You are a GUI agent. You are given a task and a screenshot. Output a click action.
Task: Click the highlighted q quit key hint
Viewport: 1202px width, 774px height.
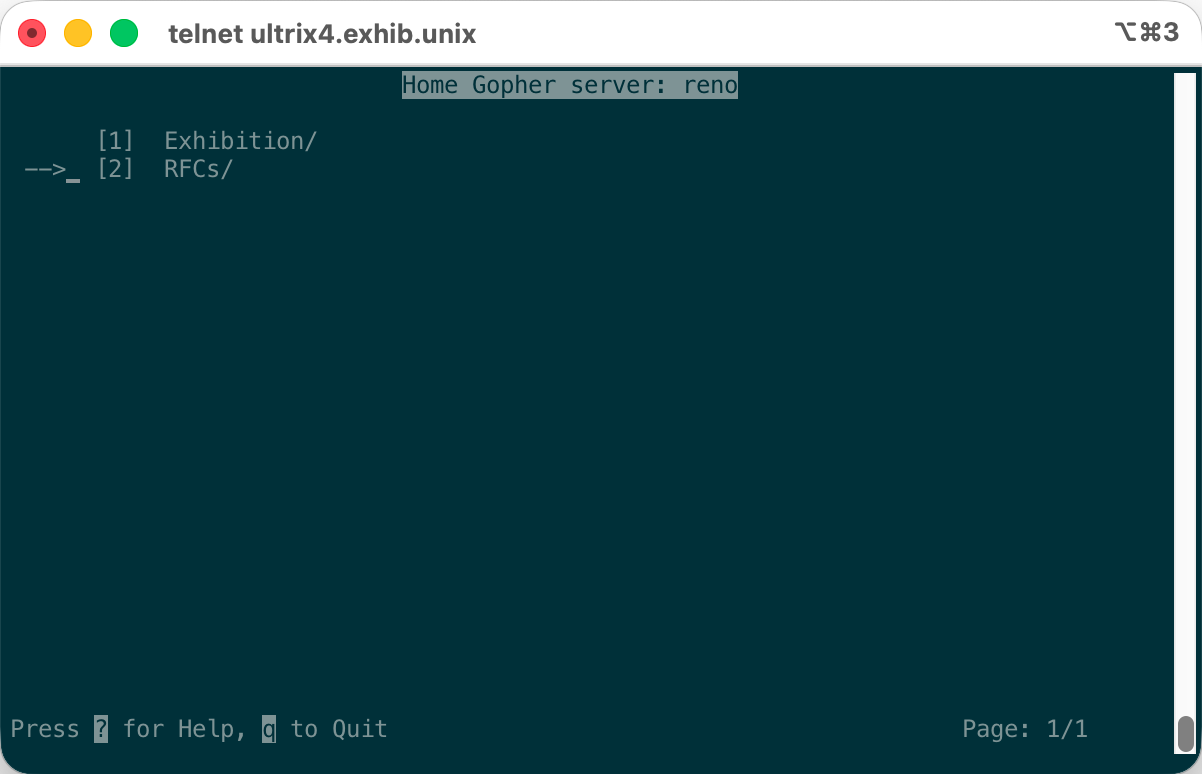(269, 729)
